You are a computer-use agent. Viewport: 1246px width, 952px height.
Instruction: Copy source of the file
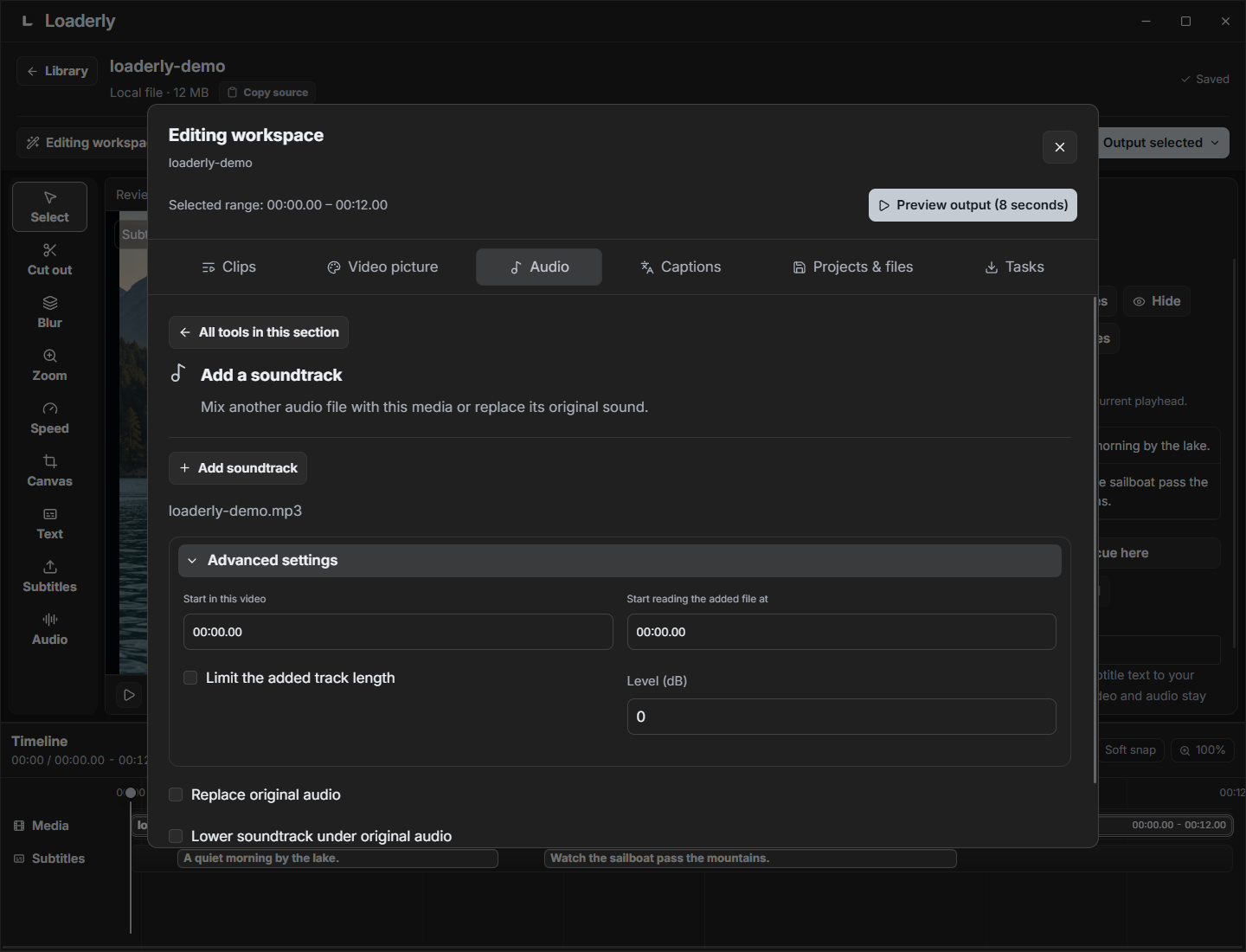click(x=267, y=93)
